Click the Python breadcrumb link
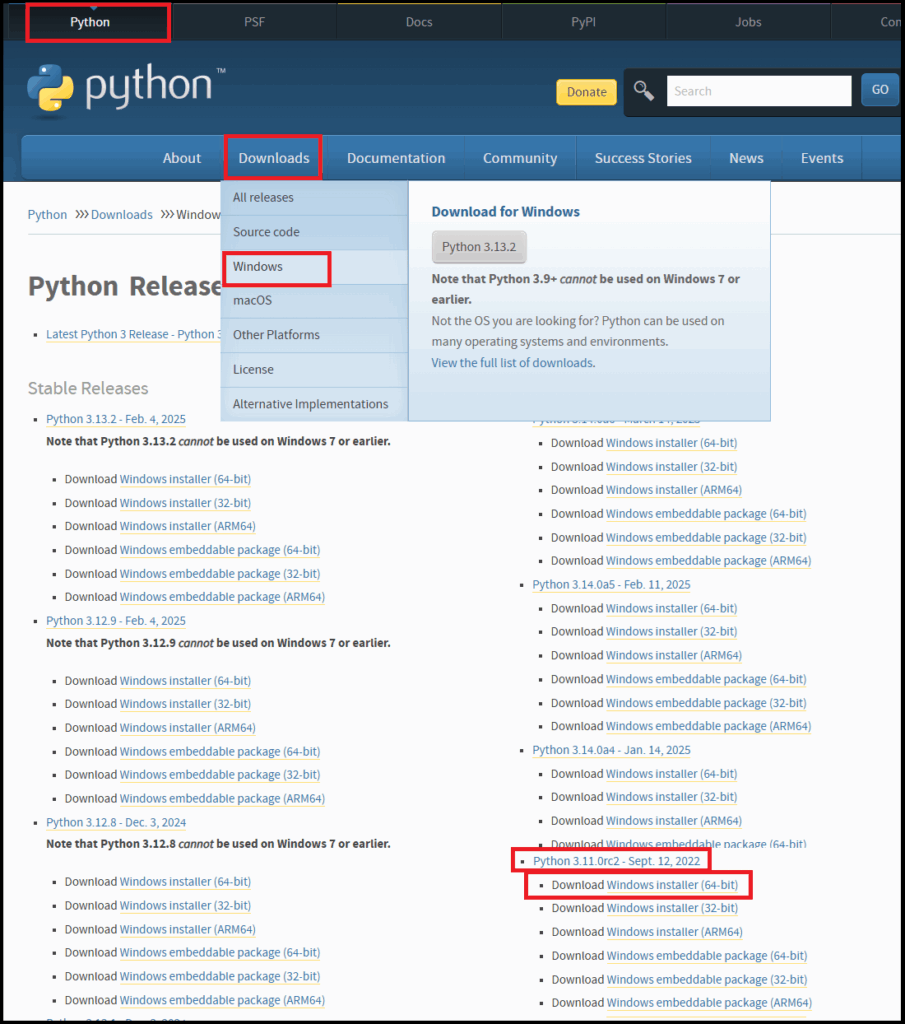This screenshot has width=905, height=1024. click(47, 215)
